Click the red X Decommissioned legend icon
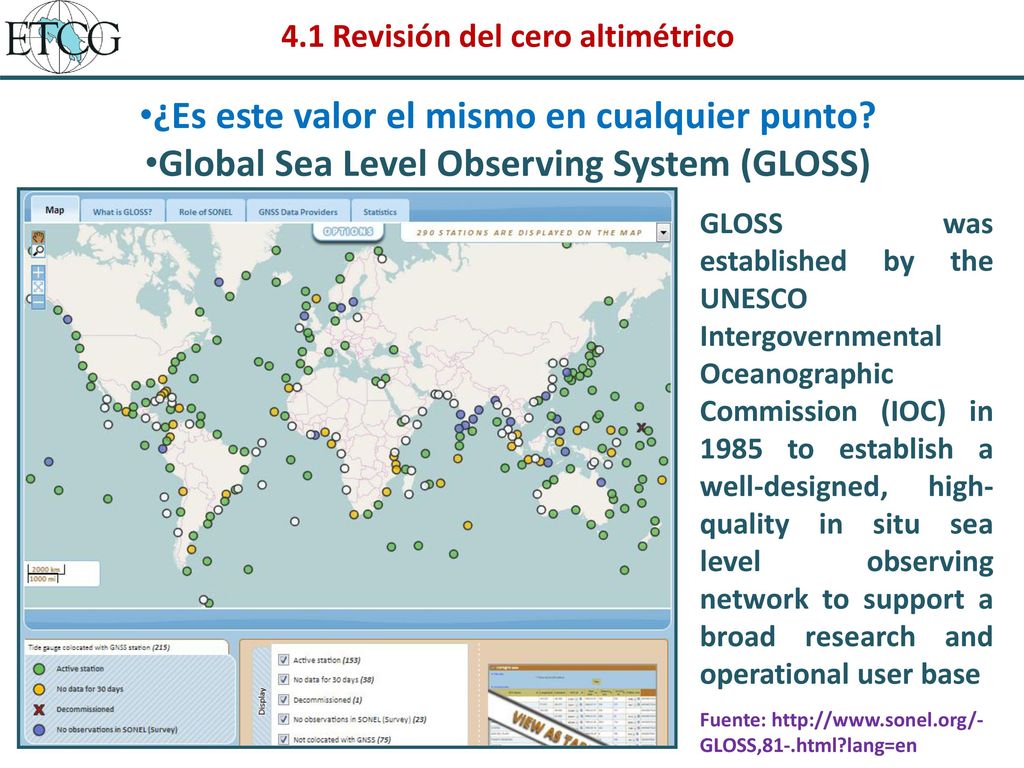The height and width of the screenshot is (768, 1024). click(39, 709)
